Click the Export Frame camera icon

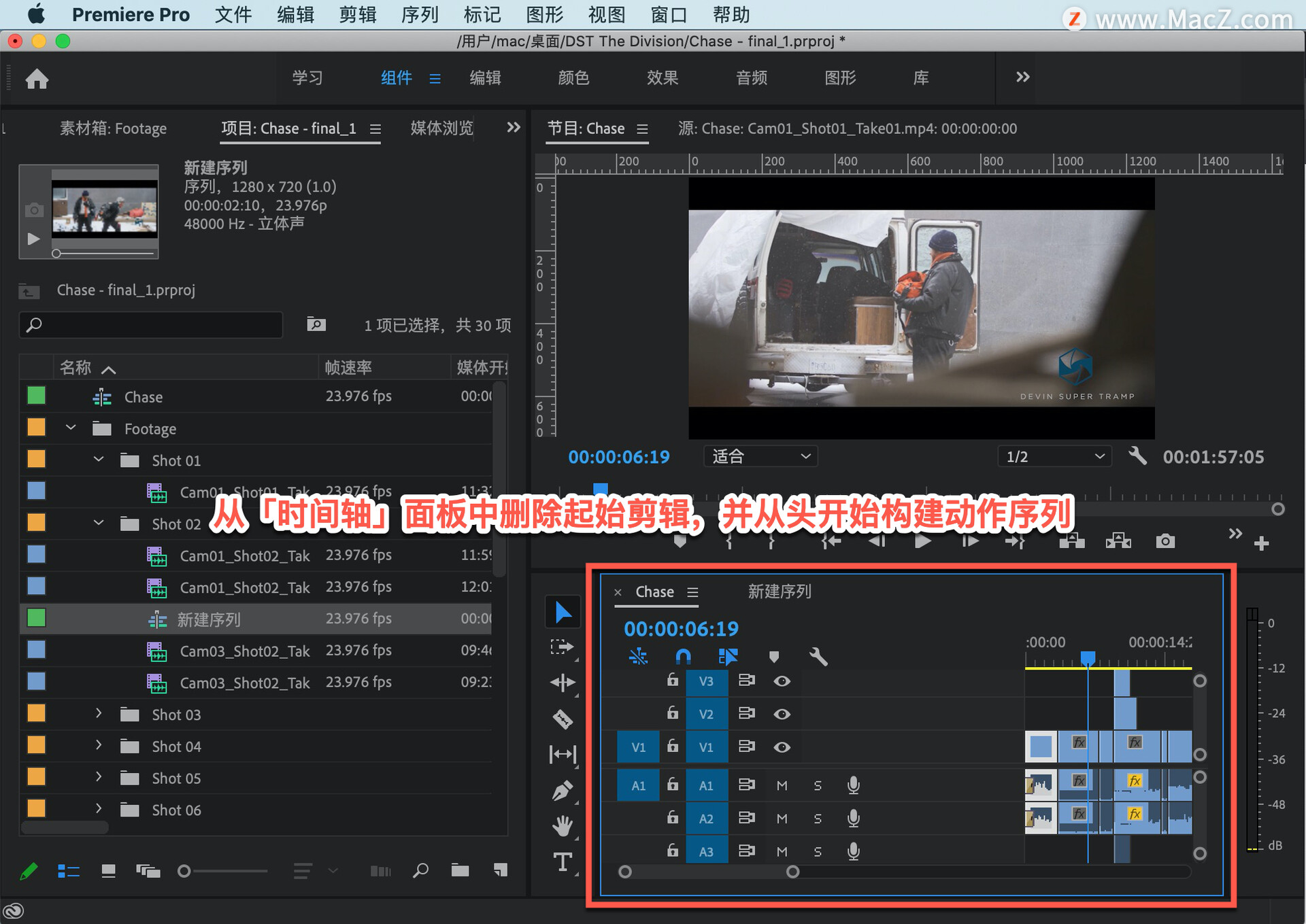[x=1165, y=541]
